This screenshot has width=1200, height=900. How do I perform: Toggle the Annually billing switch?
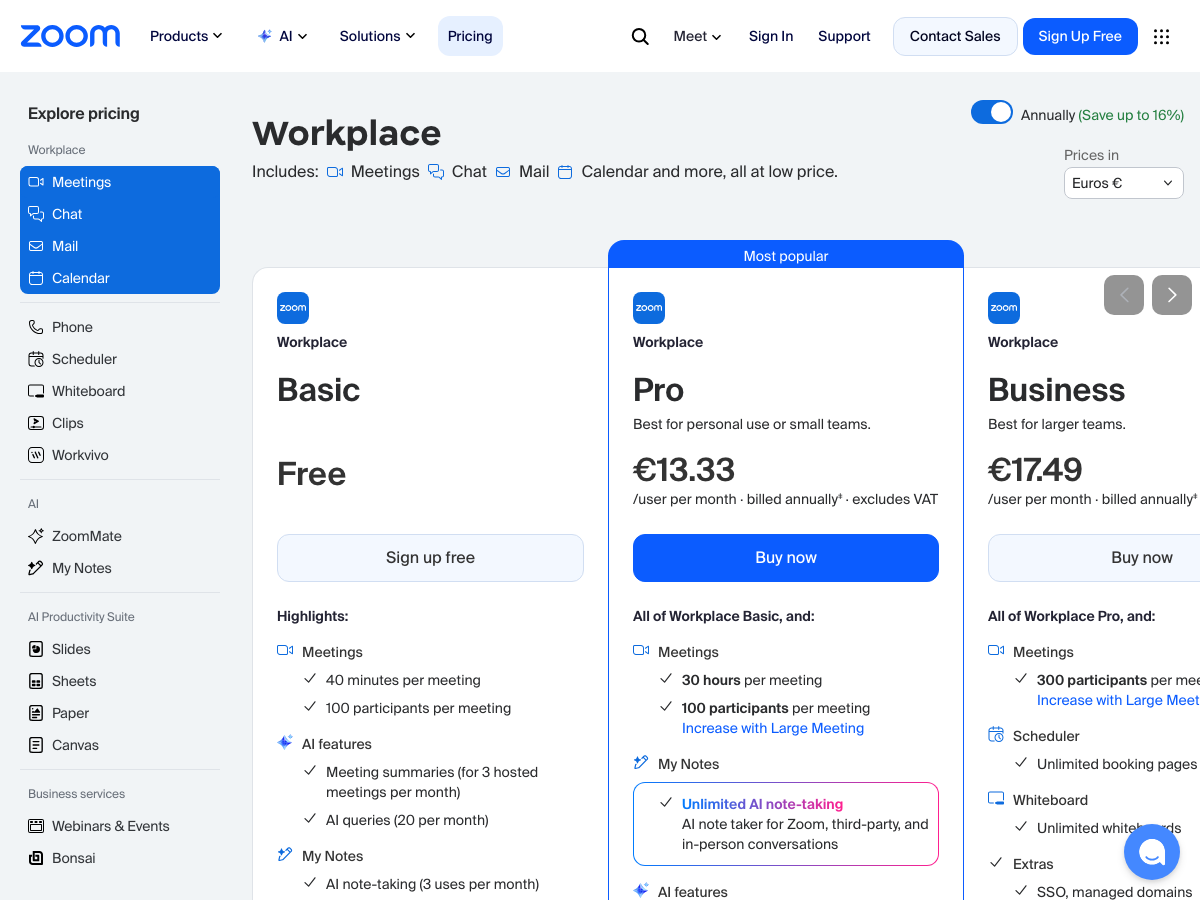click(x=992, y=113)
